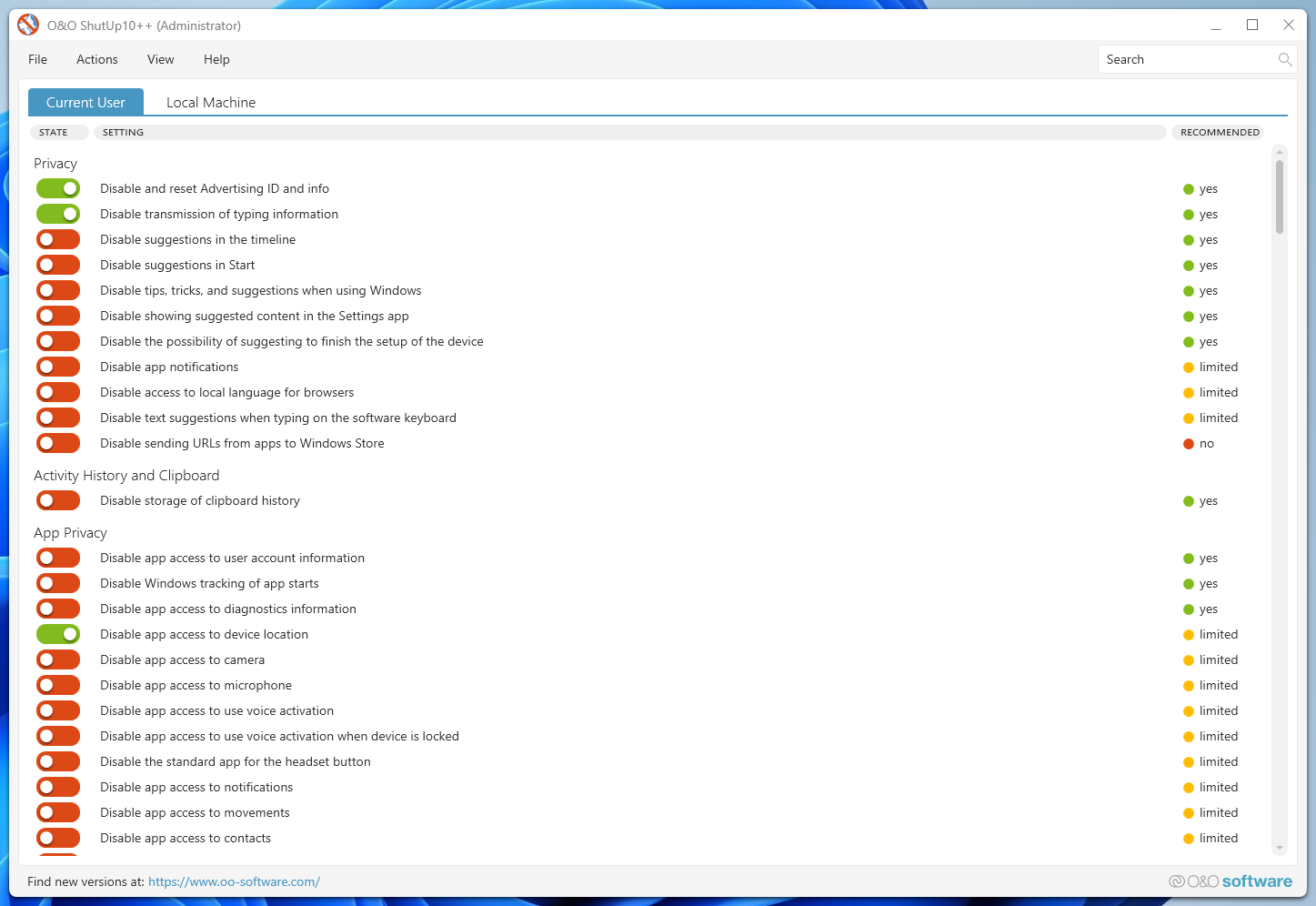Enable Disable suggestions in the timeline
1316x906 pixels.
click(58, 239)
